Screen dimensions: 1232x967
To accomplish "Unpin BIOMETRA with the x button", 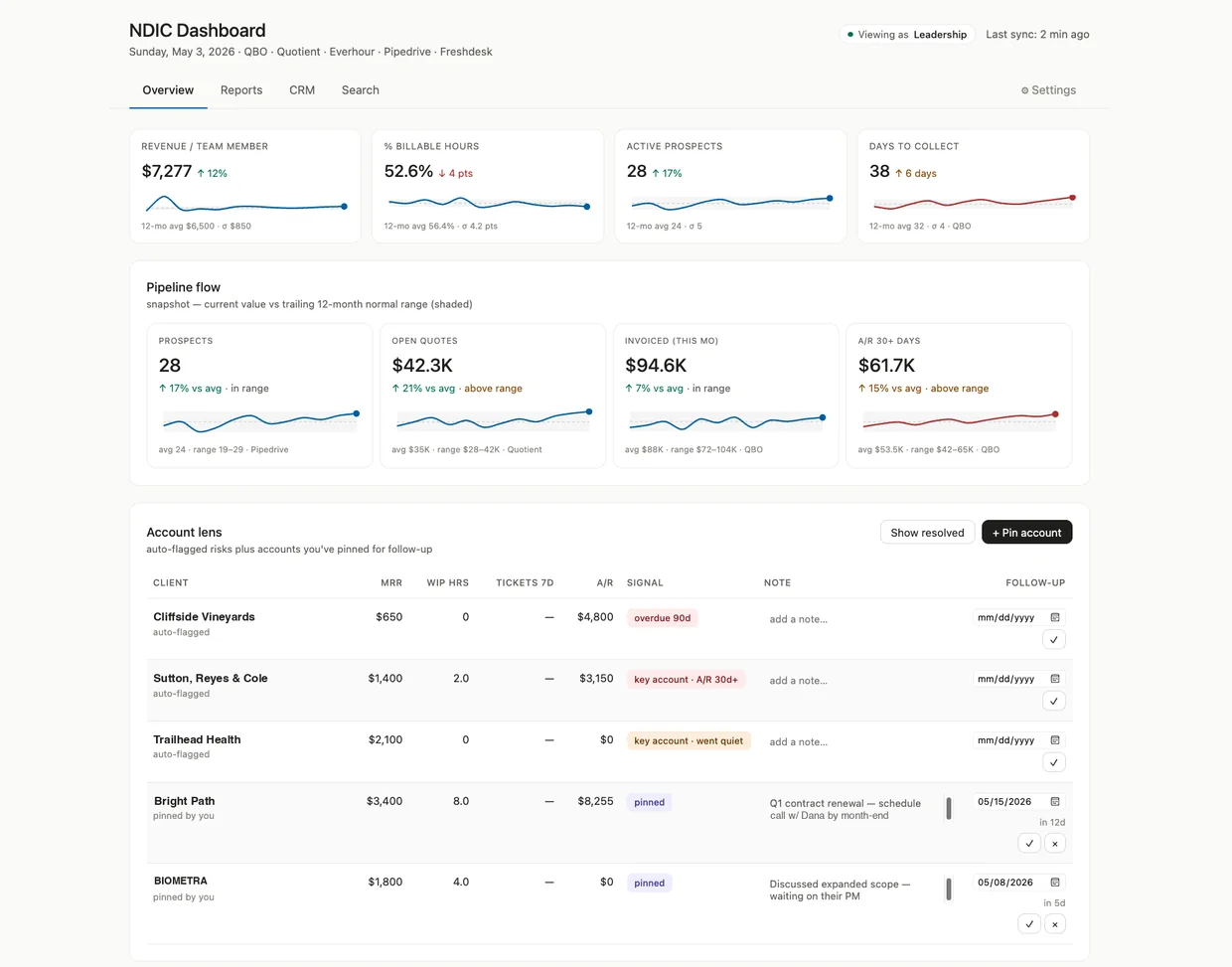I will [1055, 924].
